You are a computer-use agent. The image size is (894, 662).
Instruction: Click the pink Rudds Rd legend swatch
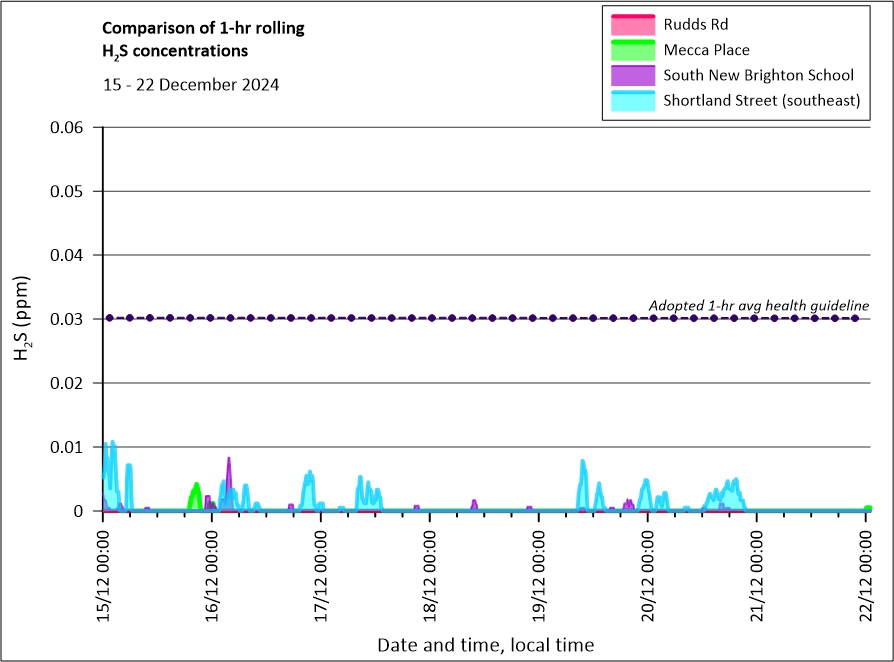[x=631, y=24]
